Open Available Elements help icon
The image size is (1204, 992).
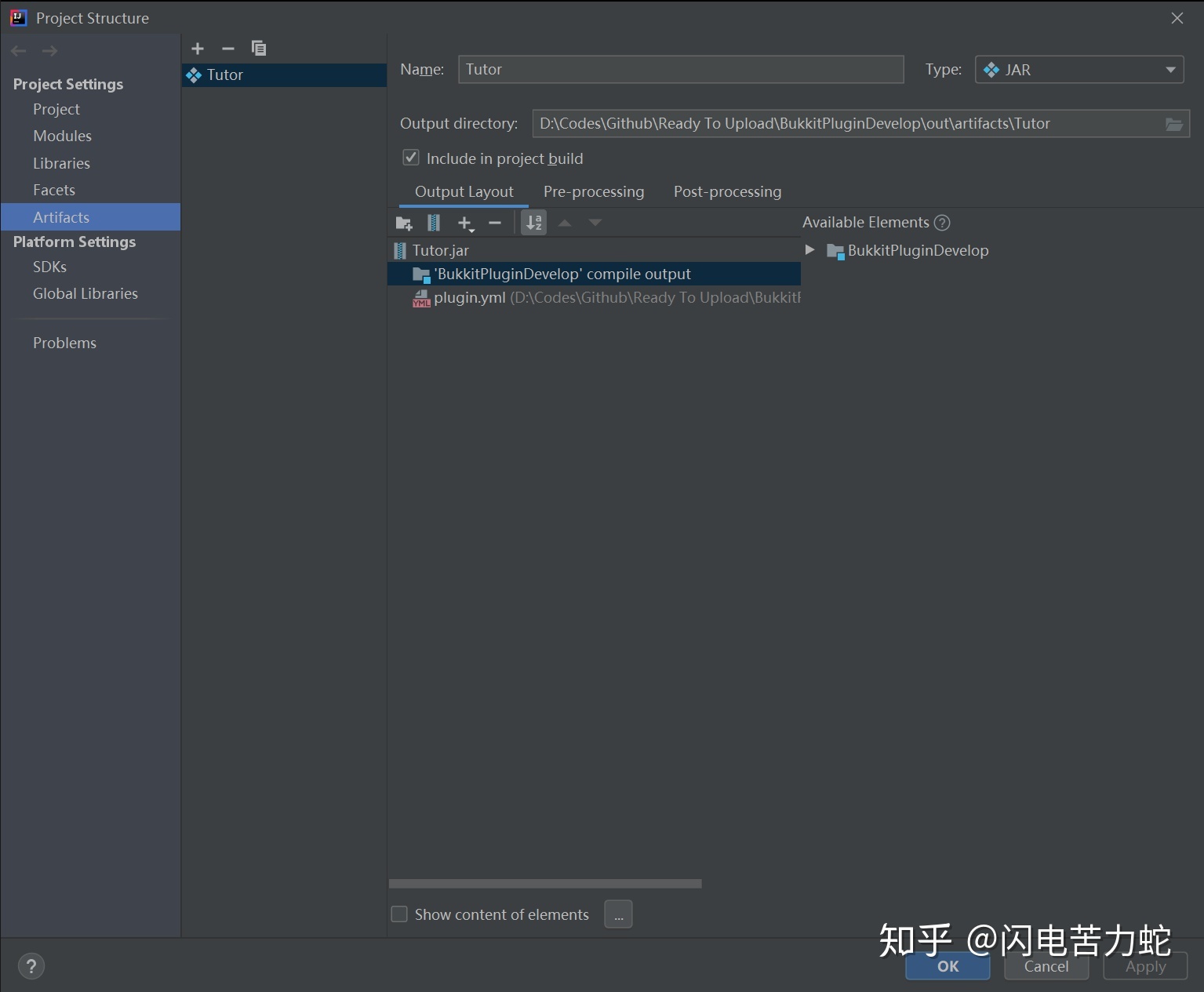click(x=942, y=223)
